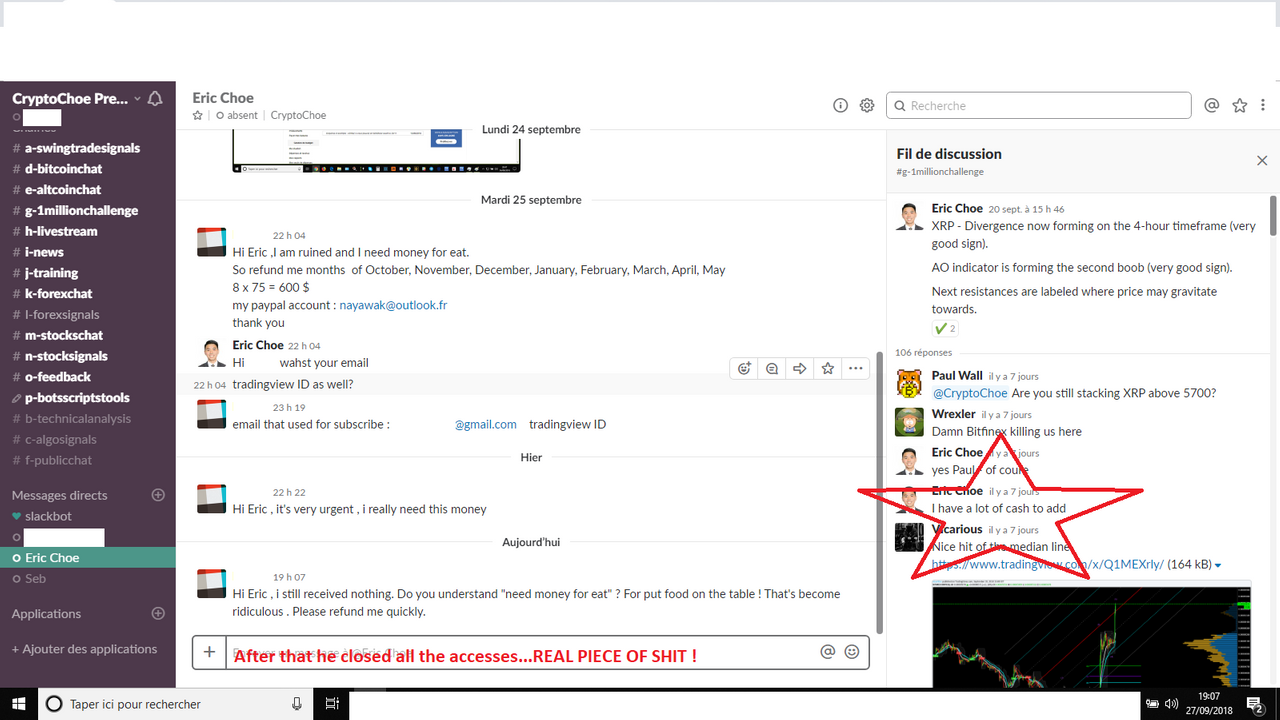Expand image attachment 164 kB caret

pos(1218,565)
